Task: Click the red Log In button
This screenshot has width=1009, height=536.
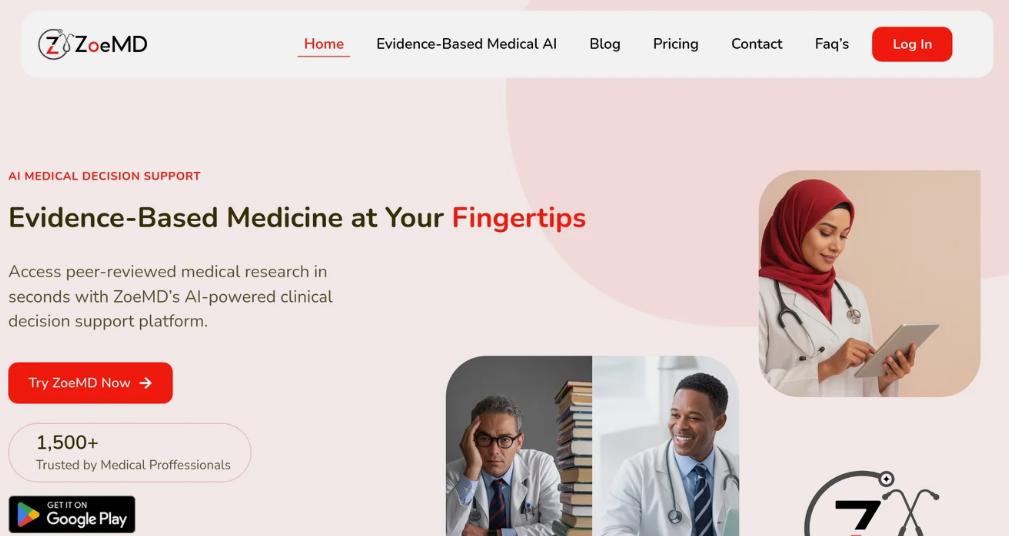Action: [912, 44]
